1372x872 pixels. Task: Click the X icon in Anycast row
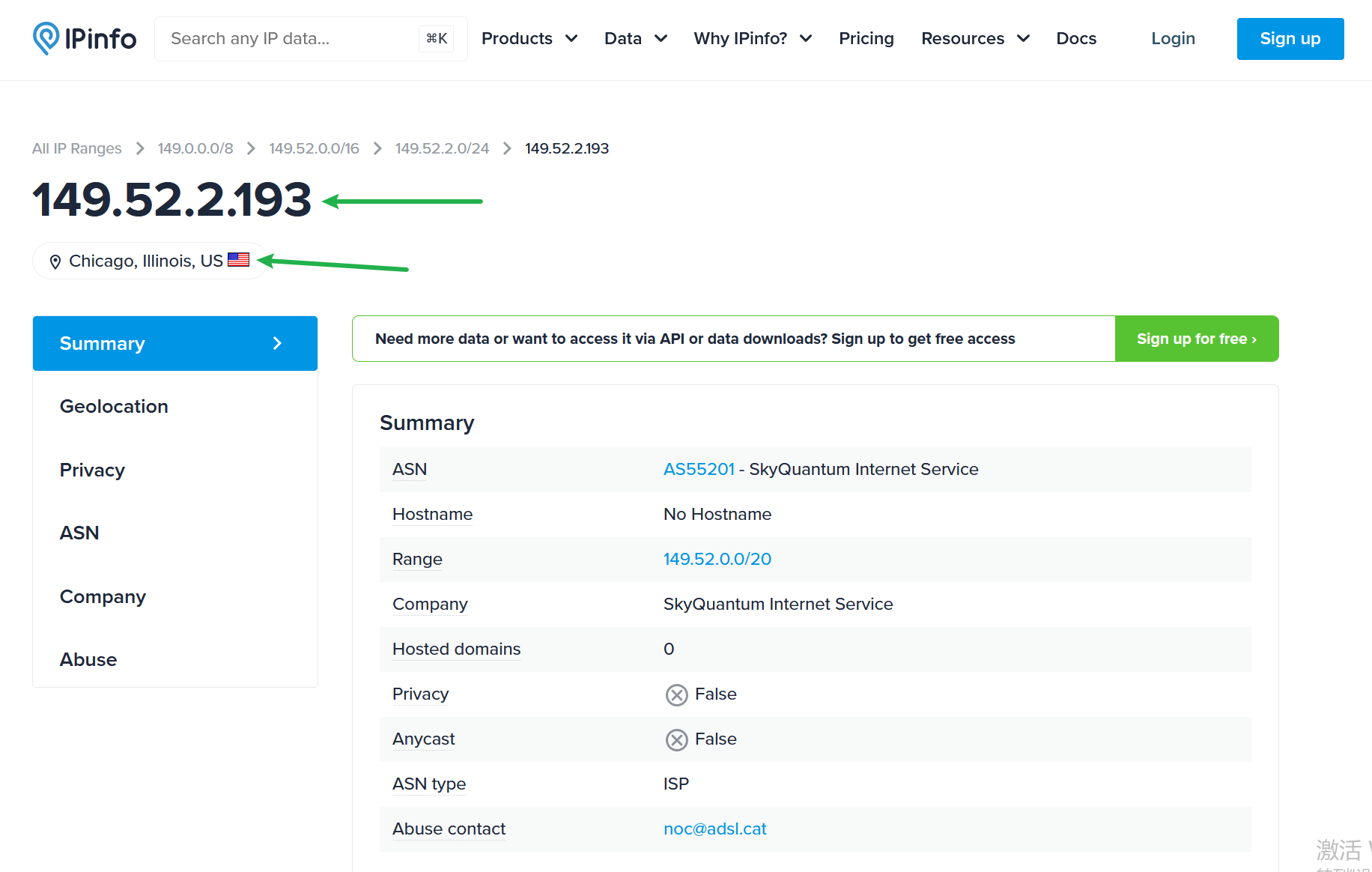click(x=676, y=740)
